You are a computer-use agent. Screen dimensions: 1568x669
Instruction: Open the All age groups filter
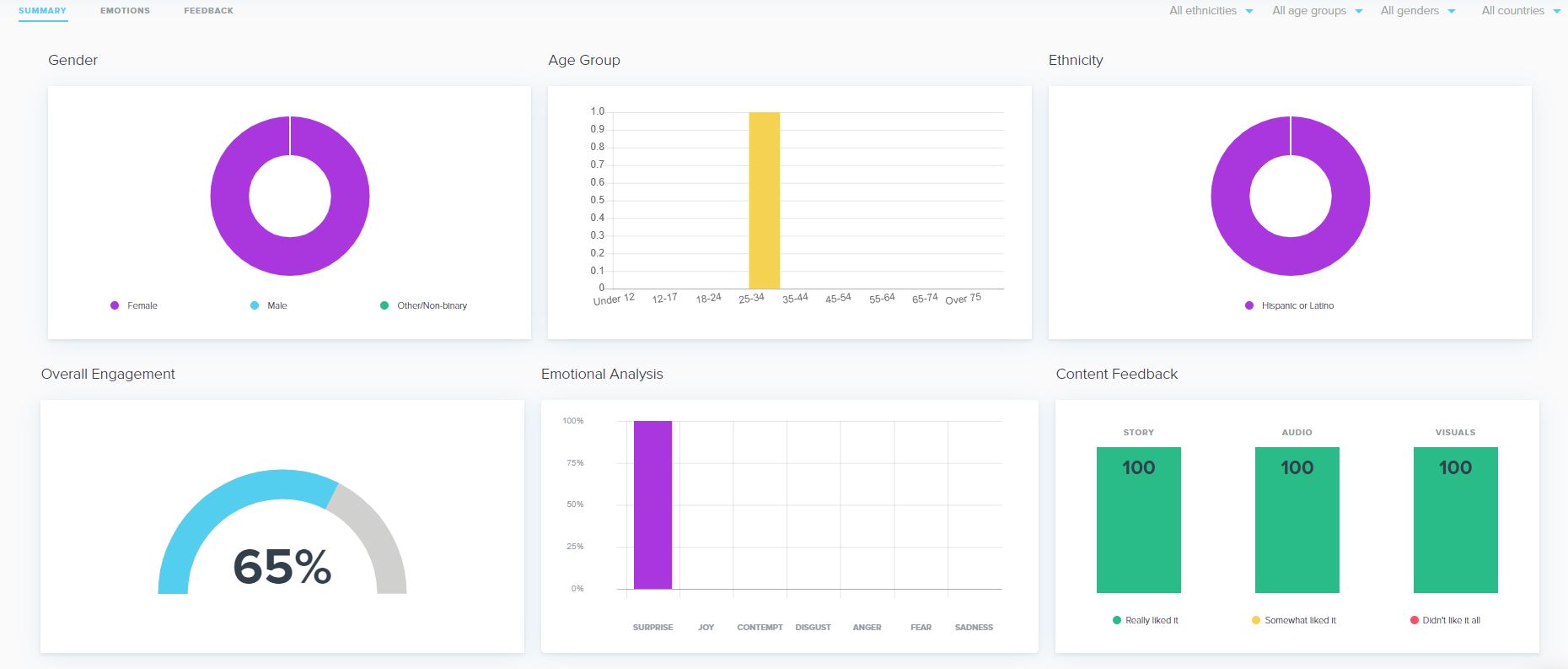(x=1318, y=11)
